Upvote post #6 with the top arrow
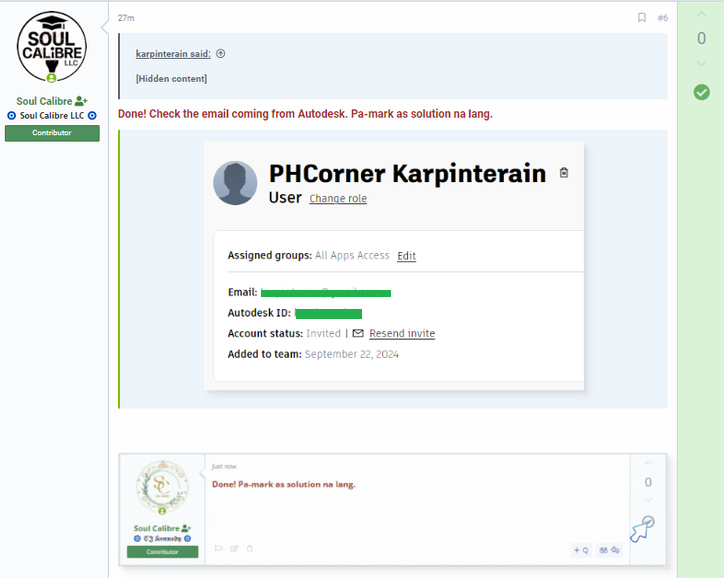This screenshot has width=724, height=578. [x=701, y=15]
